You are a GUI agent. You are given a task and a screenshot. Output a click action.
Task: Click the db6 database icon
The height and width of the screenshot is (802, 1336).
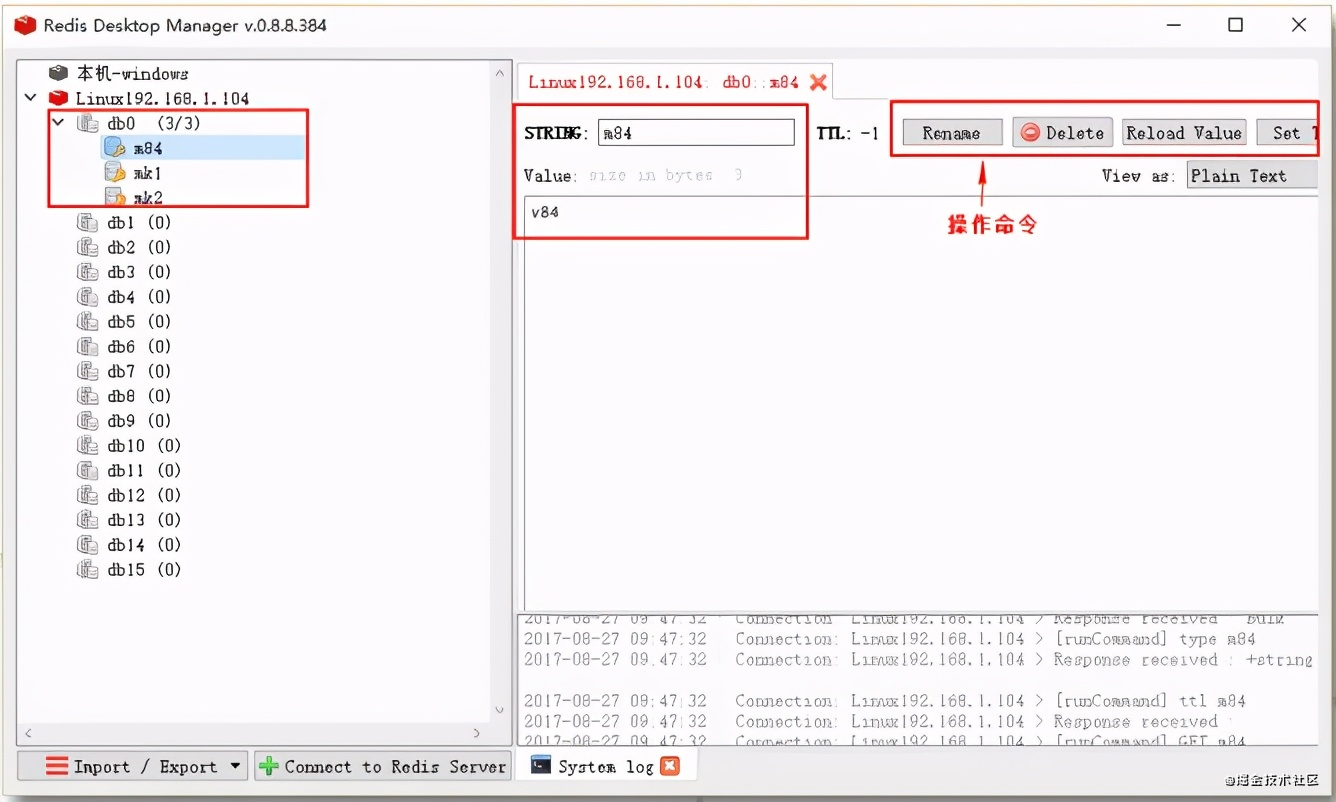pos(88,347)
